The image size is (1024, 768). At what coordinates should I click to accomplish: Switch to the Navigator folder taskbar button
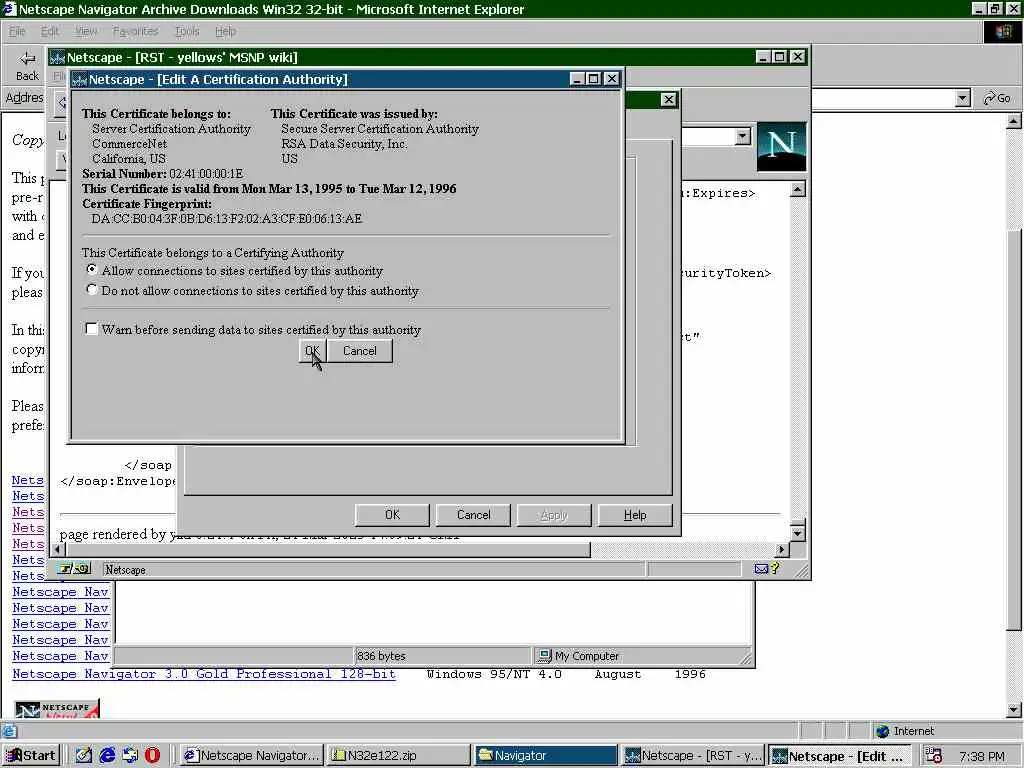(x=545, y=756)
